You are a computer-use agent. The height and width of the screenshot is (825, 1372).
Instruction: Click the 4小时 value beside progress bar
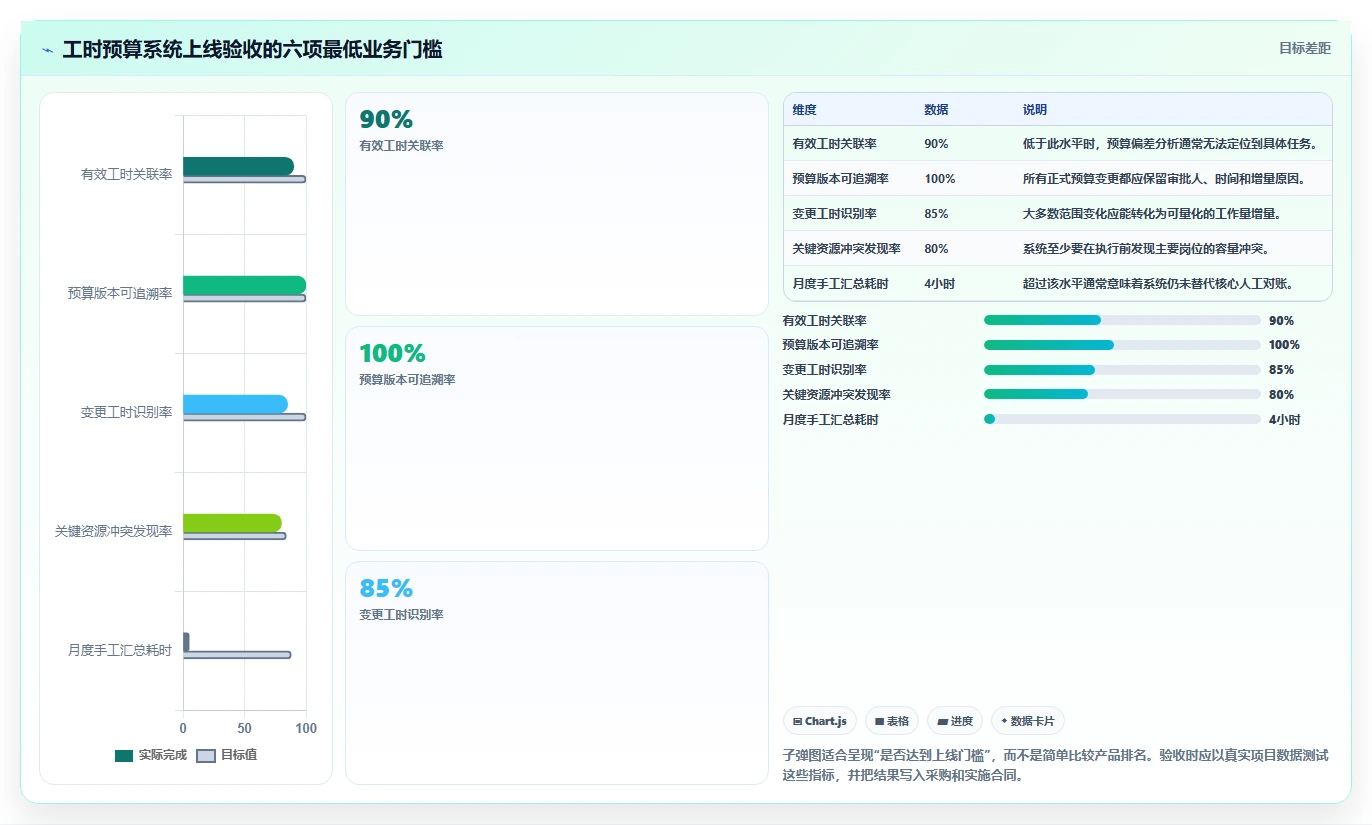point(1284,420)
